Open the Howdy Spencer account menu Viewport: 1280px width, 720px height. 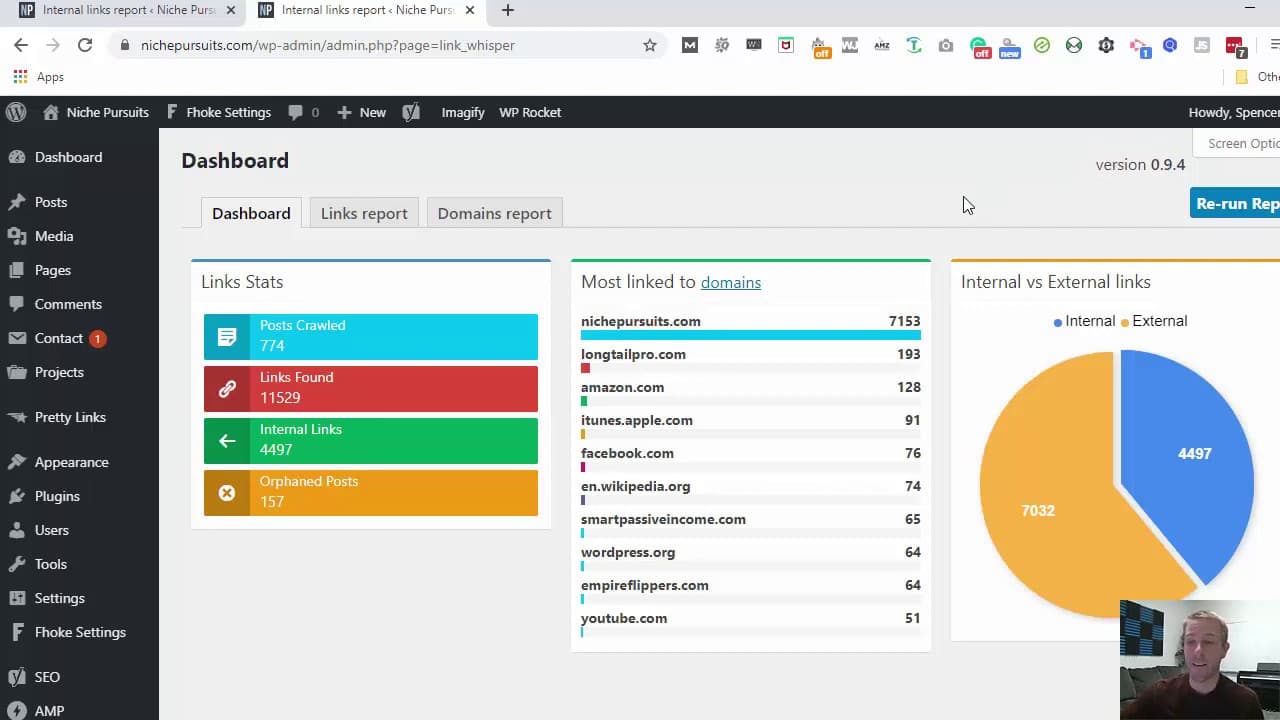coord(1234,112)
